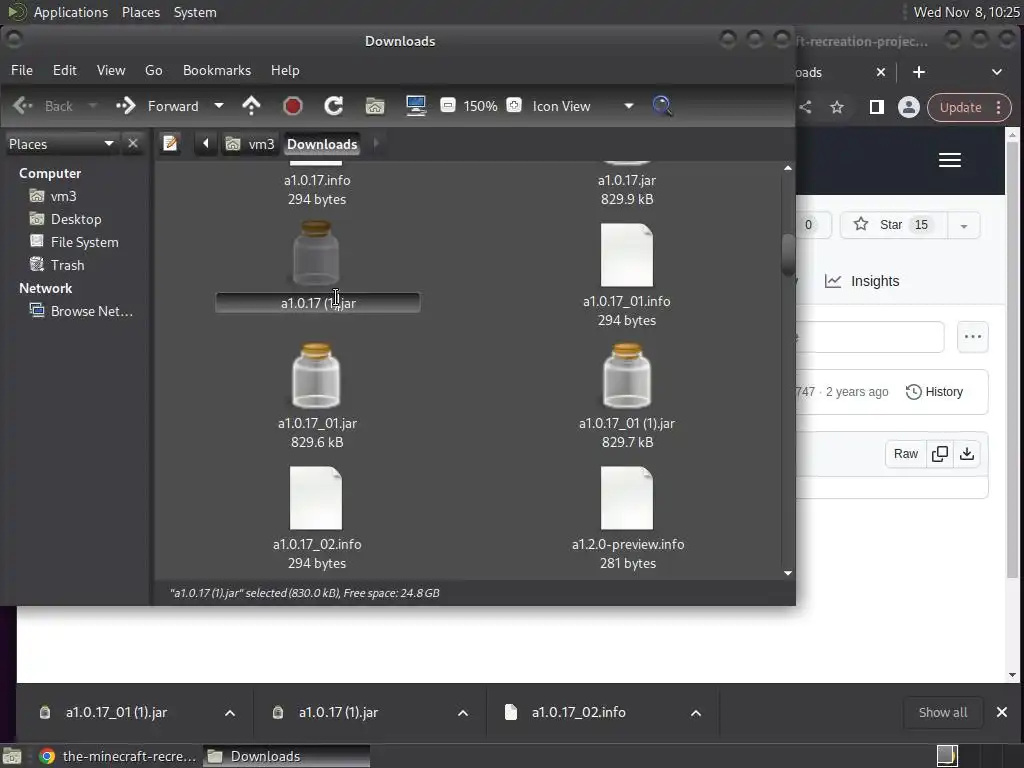Open Insights tab in browser
1024x768 pixels.
pyautogui.click(x=862, y=281)
